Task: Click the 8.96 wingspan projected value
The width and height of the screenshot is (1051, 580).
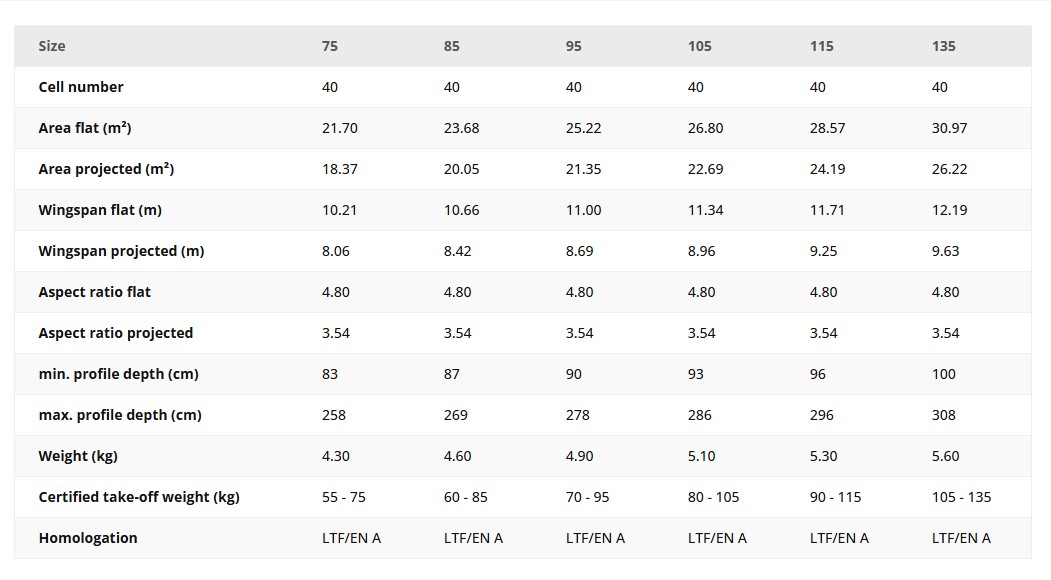Action: point(701,251)
